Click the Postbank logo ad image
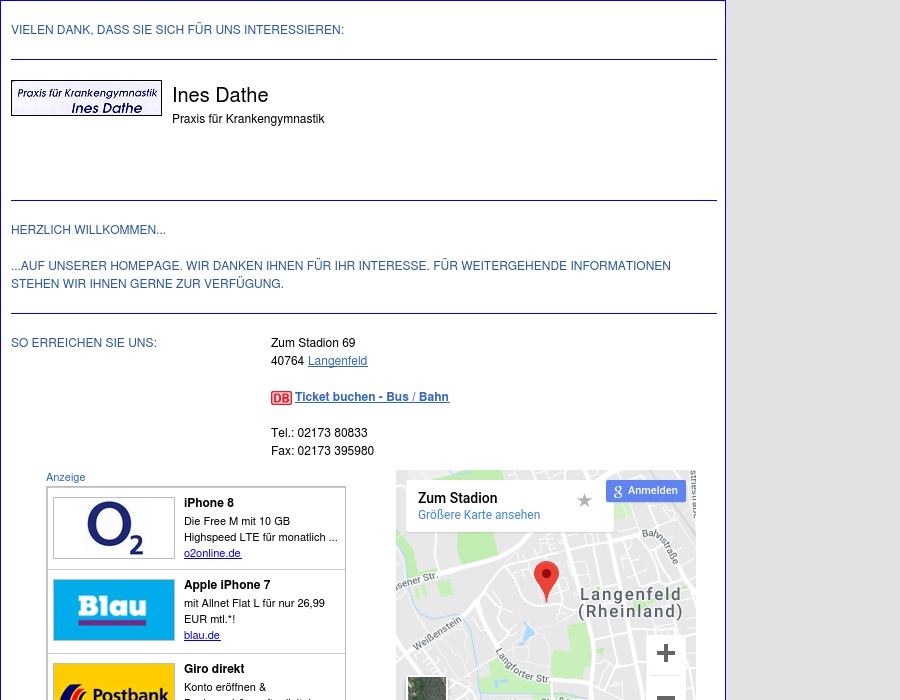This screenshot has height=700, width=900. tap(114, 684)
